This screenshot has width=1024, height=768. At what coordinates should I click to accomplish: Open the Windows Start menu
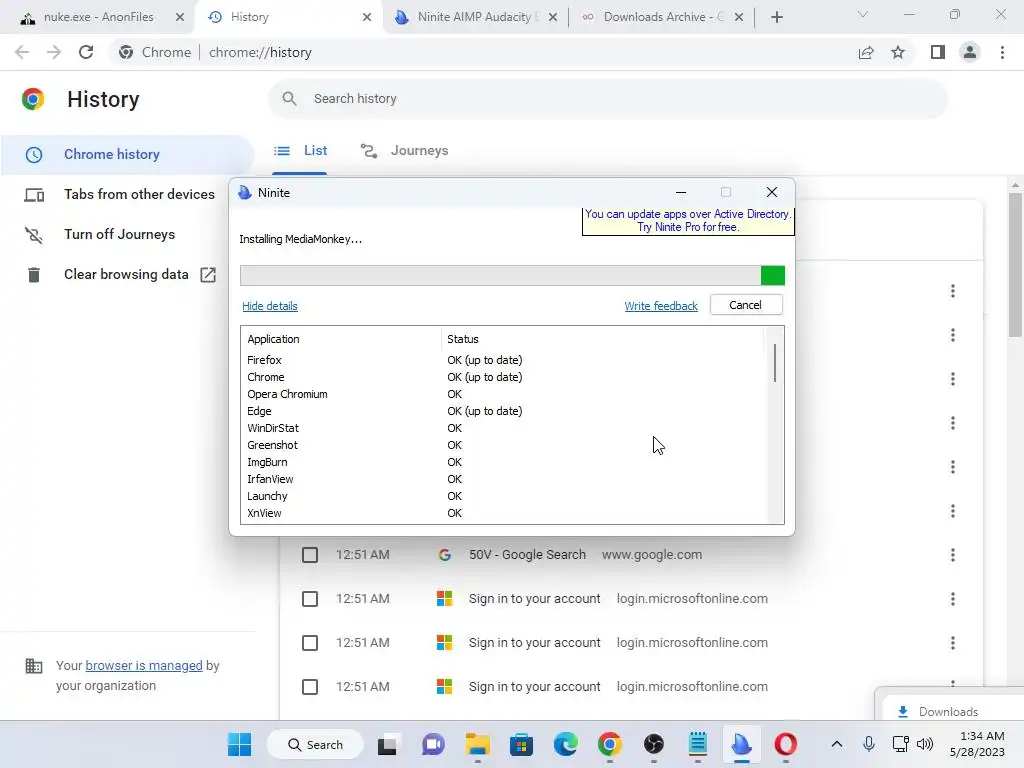point(239,744)
